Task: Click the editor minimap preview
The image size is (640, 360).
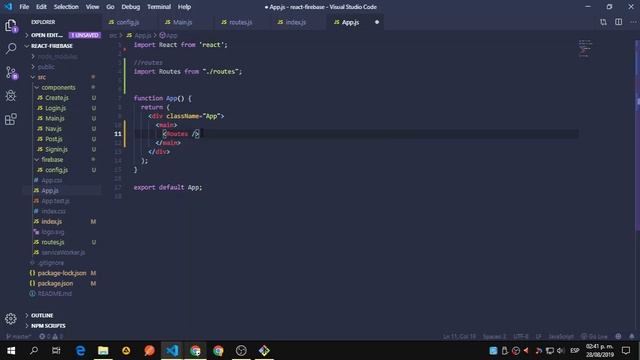Action: (585, 49)
